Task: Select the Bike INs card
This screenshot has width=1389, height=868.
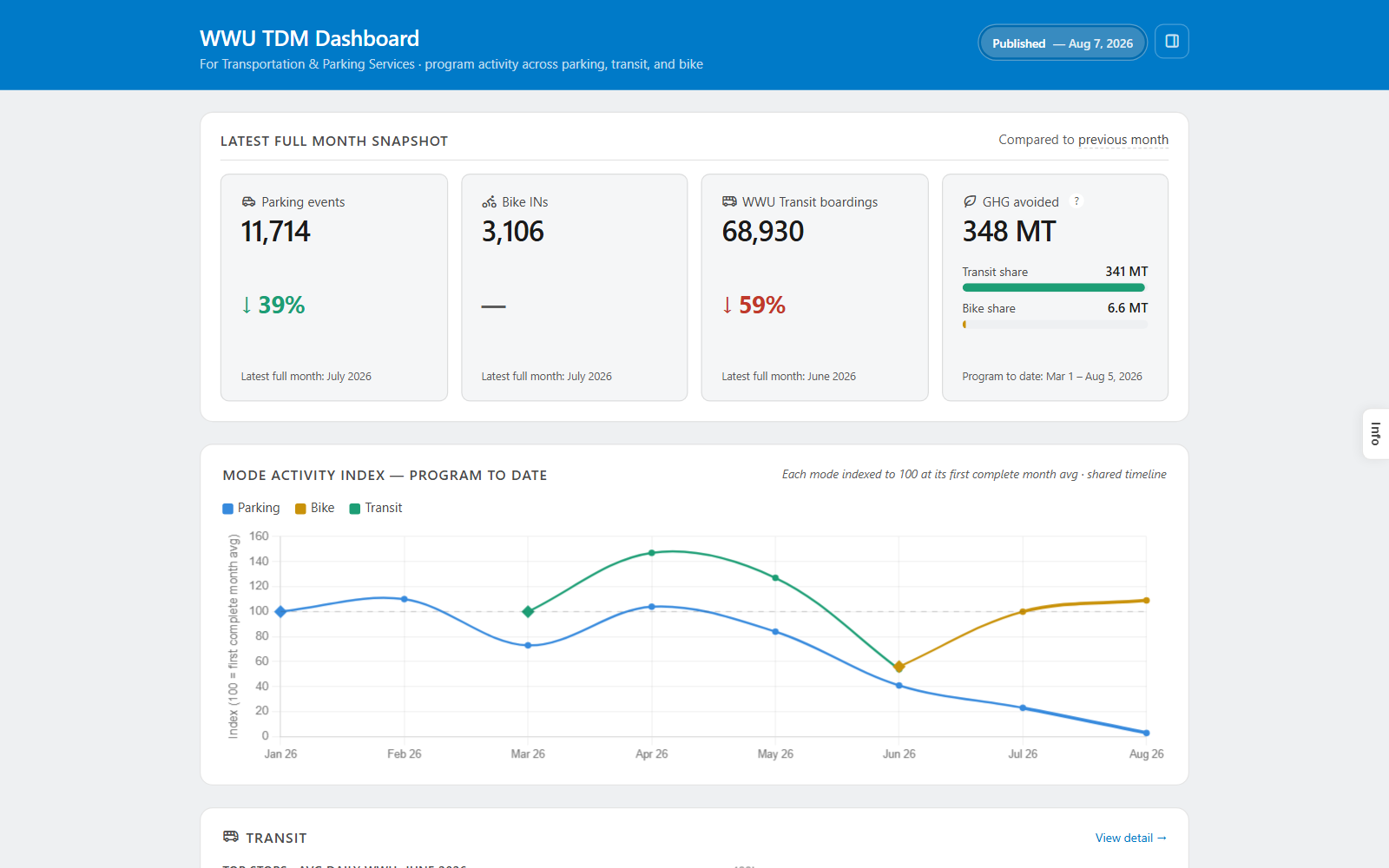Action: pyautogui.click(x=574, y=287)
